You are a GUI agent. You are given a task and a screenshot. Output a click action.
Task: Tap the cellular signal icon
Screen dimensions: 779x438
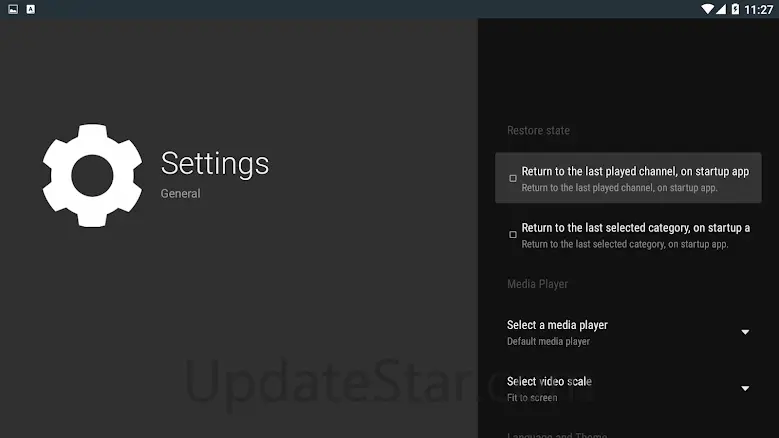721,9
